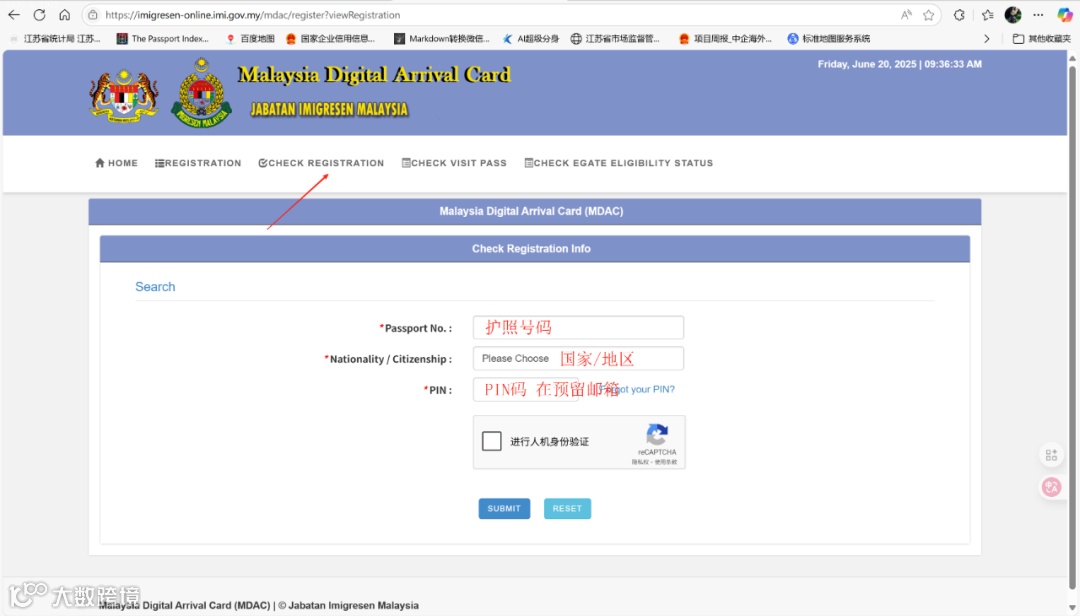The height and width of the screenshot is (616, 1080).
Task: Open the REGISTRATION menu item
Action: pos(198,163)
